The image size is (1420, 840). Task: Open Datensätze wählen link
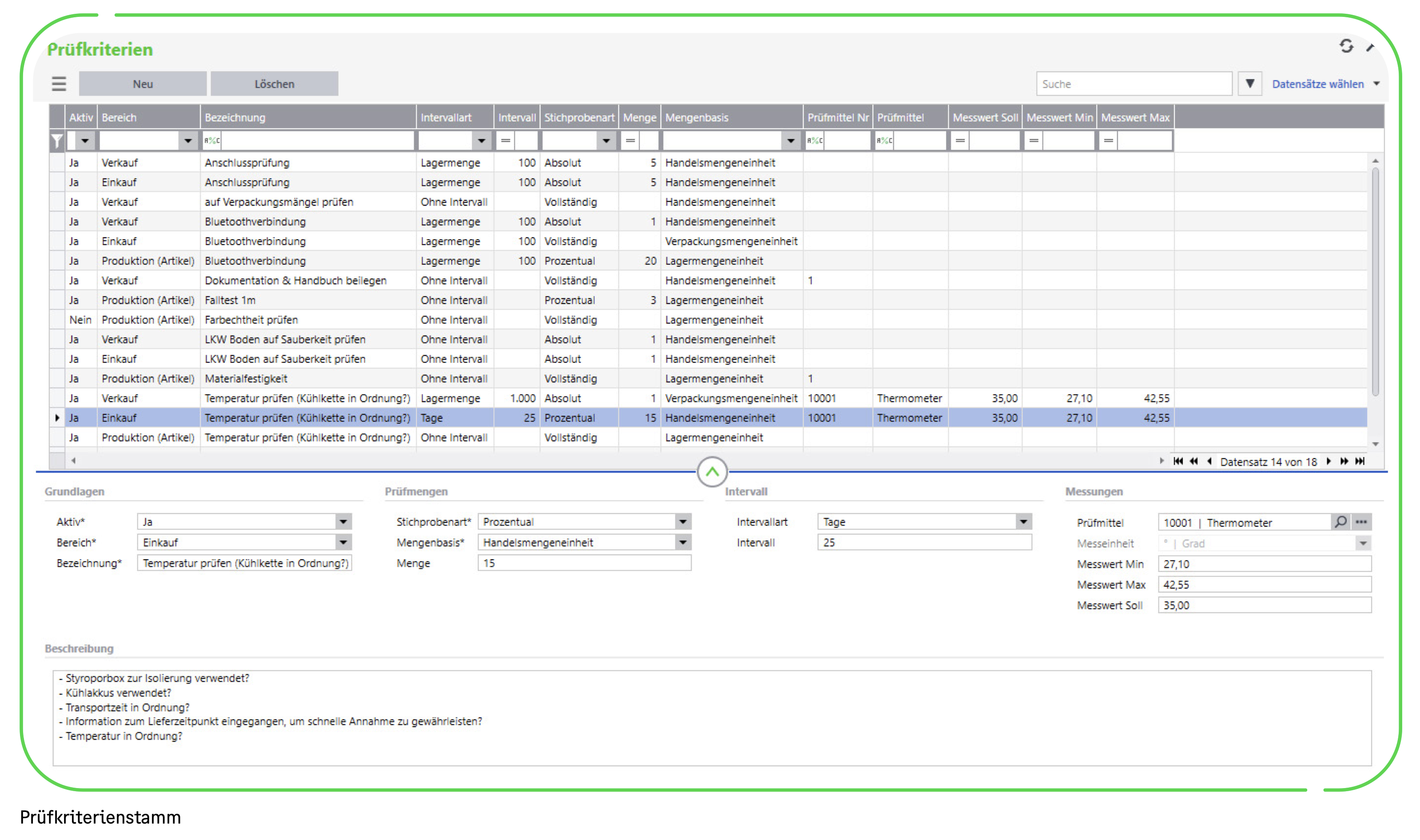1317,84
